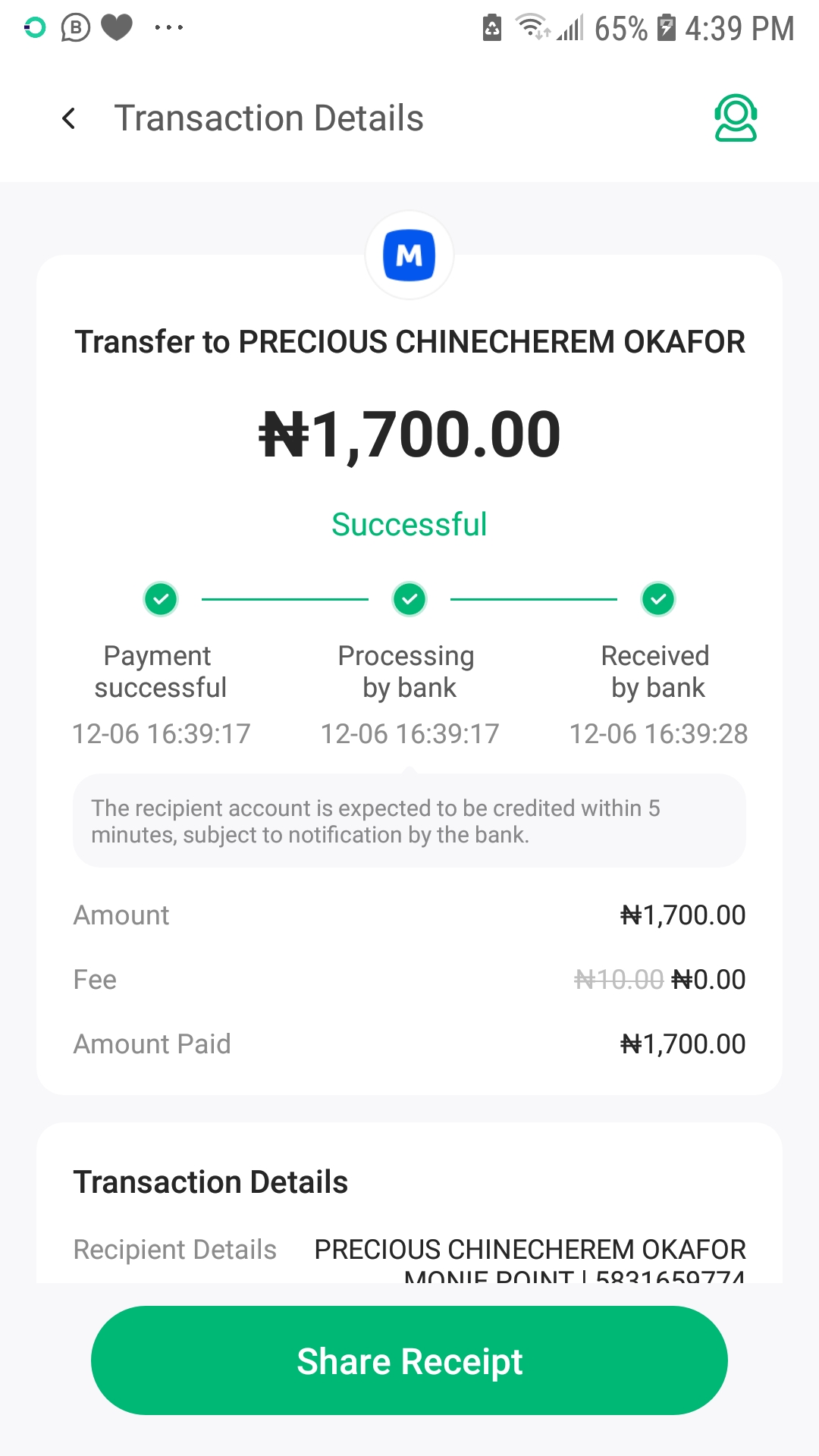Tap the Recipient Details row

pyautogui.click(x=409, y=1250)
